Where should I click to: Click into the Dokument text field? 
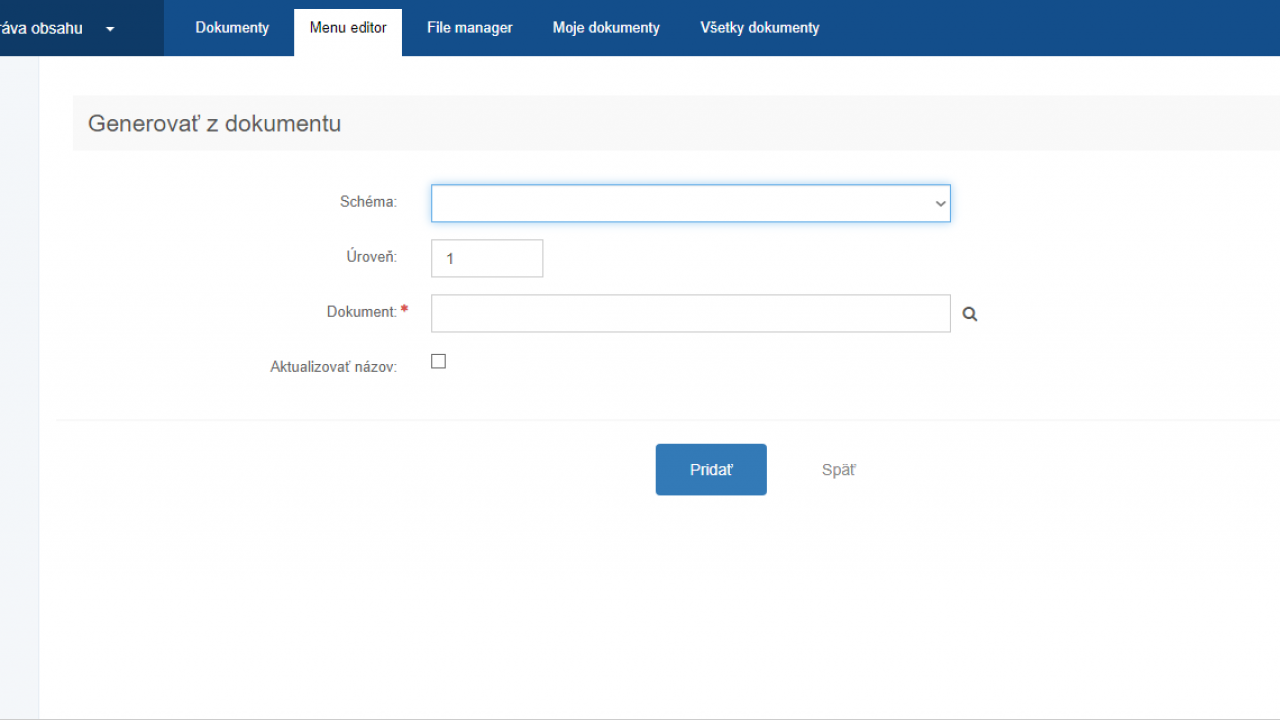pos(690,313)
